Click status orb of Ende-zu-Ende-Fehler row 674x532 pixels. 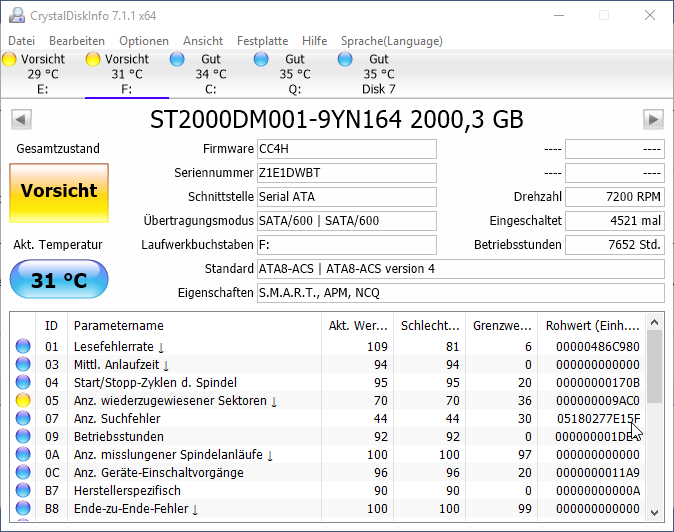(23, 508)
